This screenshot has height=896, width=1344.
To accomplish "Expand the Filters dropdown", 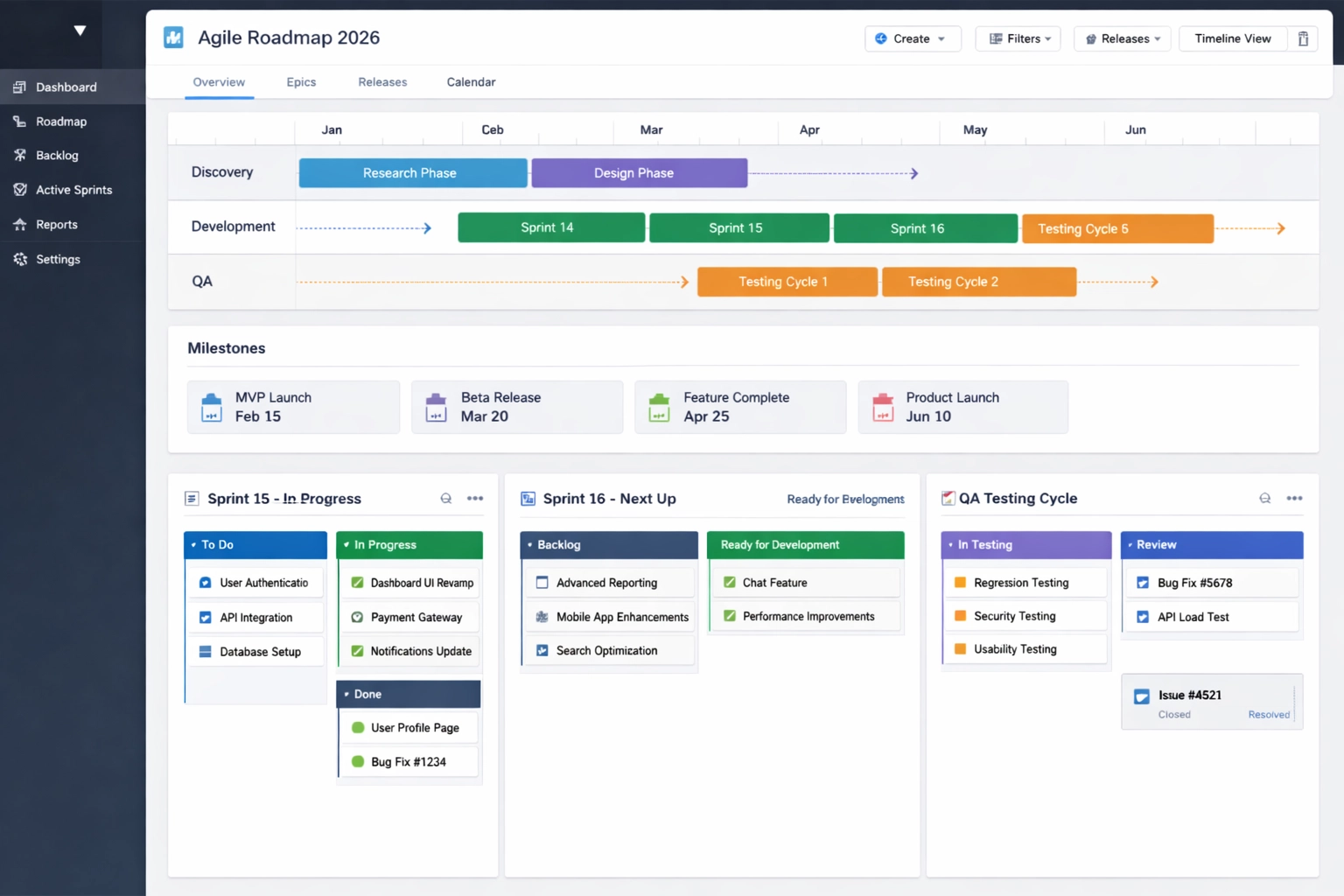I will 1018,38.
